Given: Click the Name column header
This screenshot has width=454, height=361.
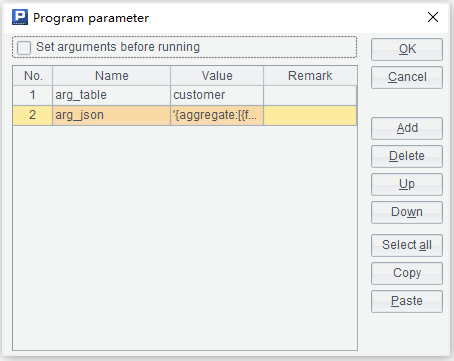Looking at the screenshot, I should click(111, 76).
